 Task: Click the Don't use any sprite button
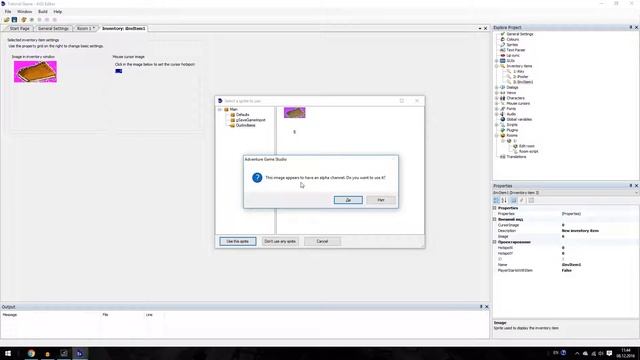(280, 241)
